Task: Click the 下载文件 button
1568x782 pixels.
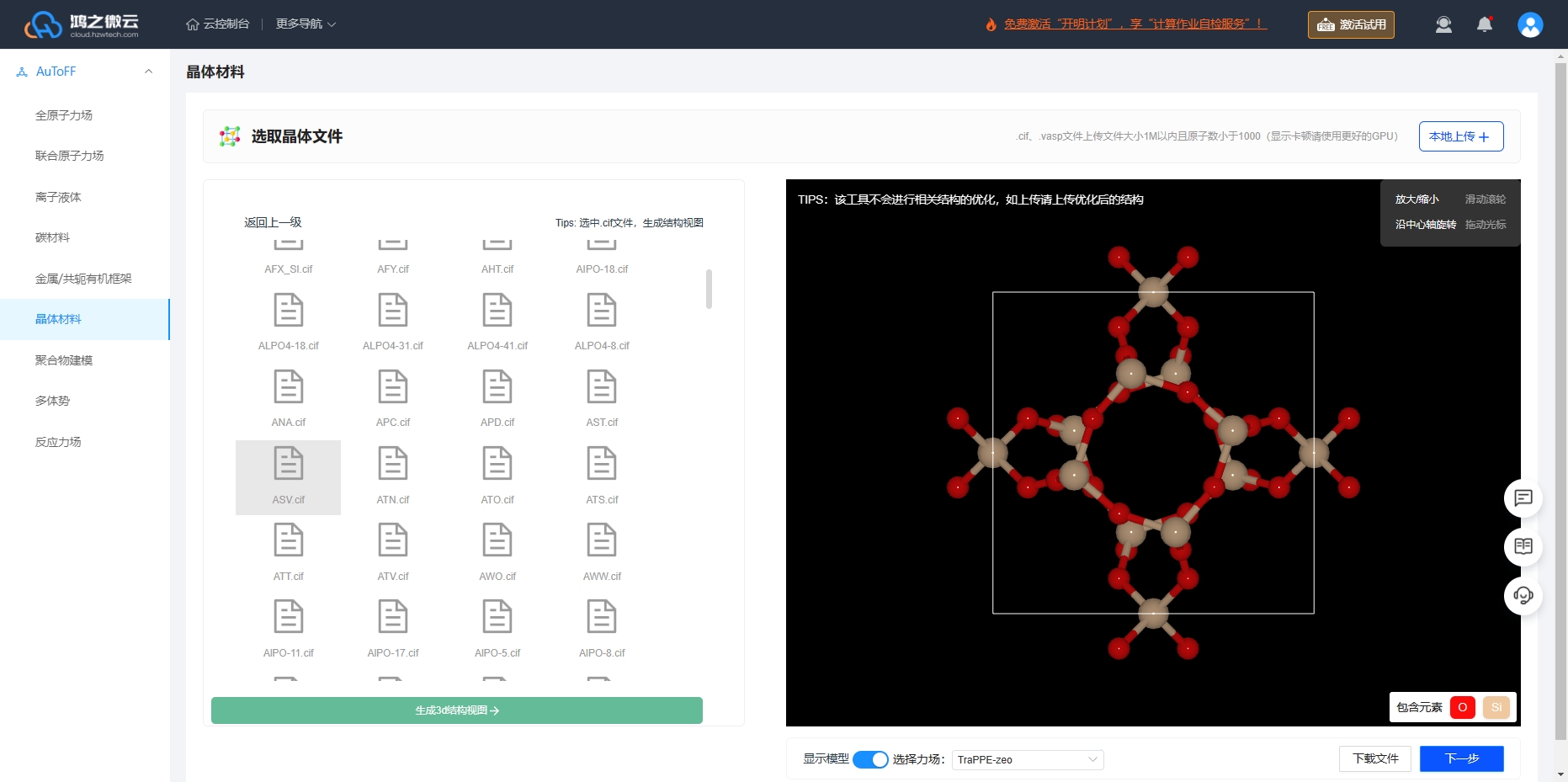Action: tap(1375, 758)
